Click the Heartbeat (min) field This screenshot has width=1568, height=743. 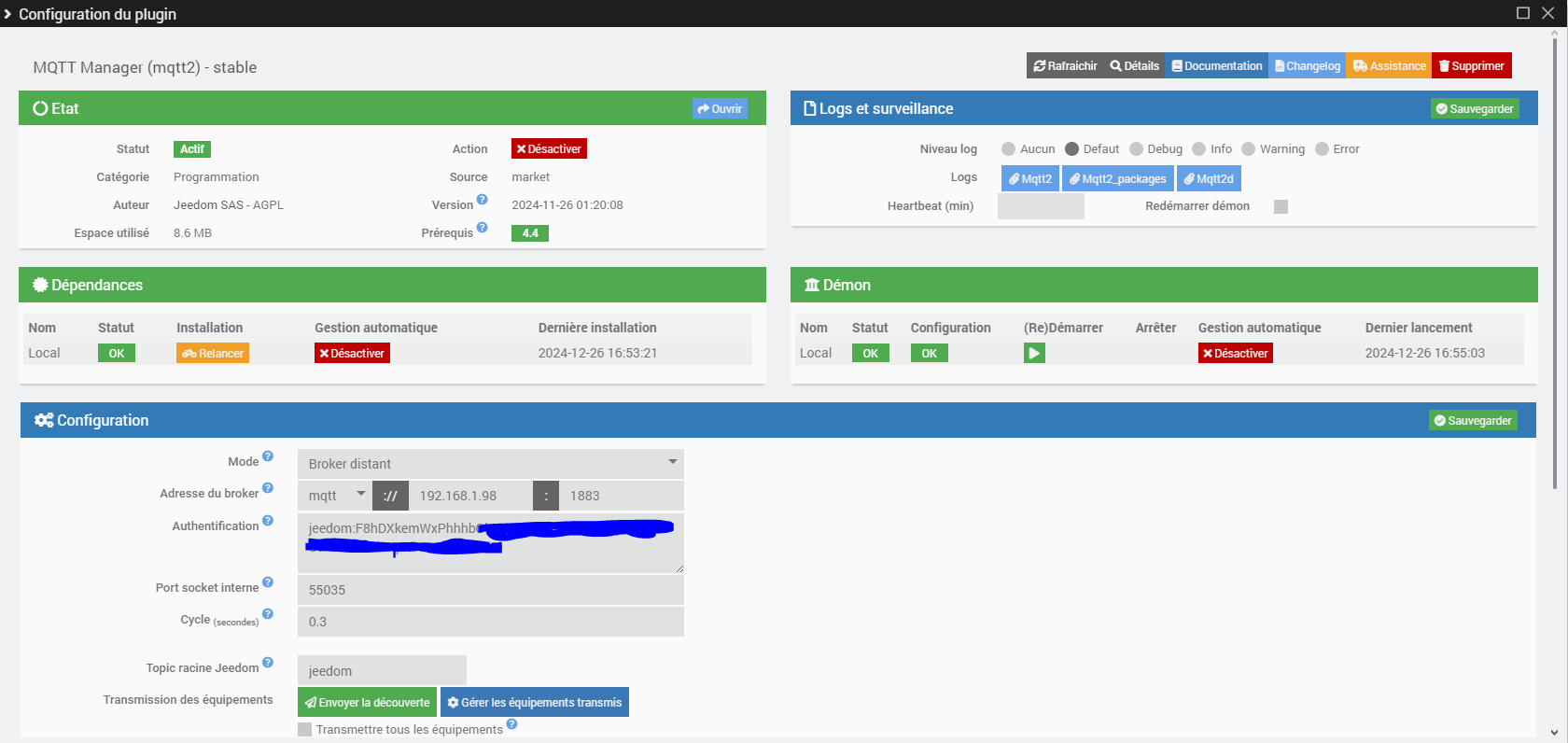point(1041,206)
